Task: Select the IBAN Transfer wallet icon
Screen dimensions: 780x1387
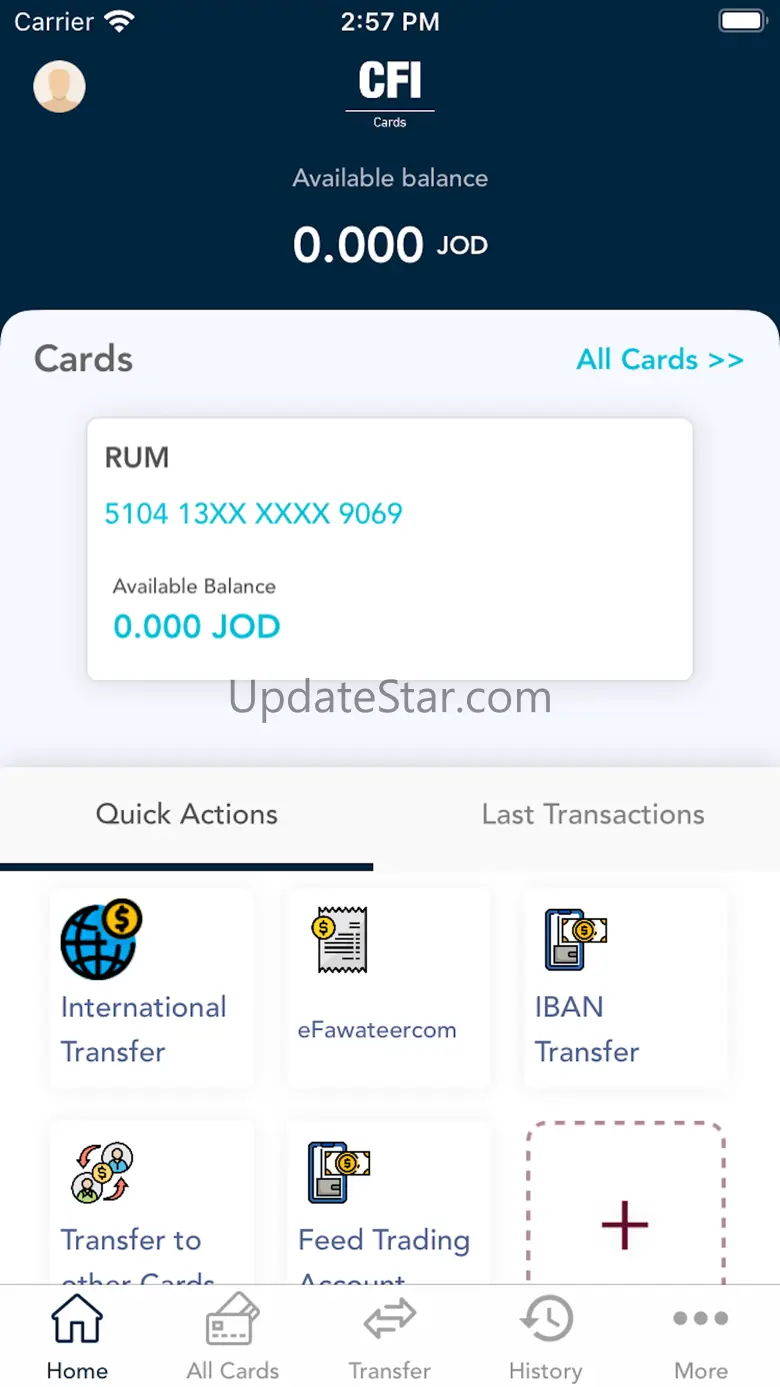Action: pos(576,939)
